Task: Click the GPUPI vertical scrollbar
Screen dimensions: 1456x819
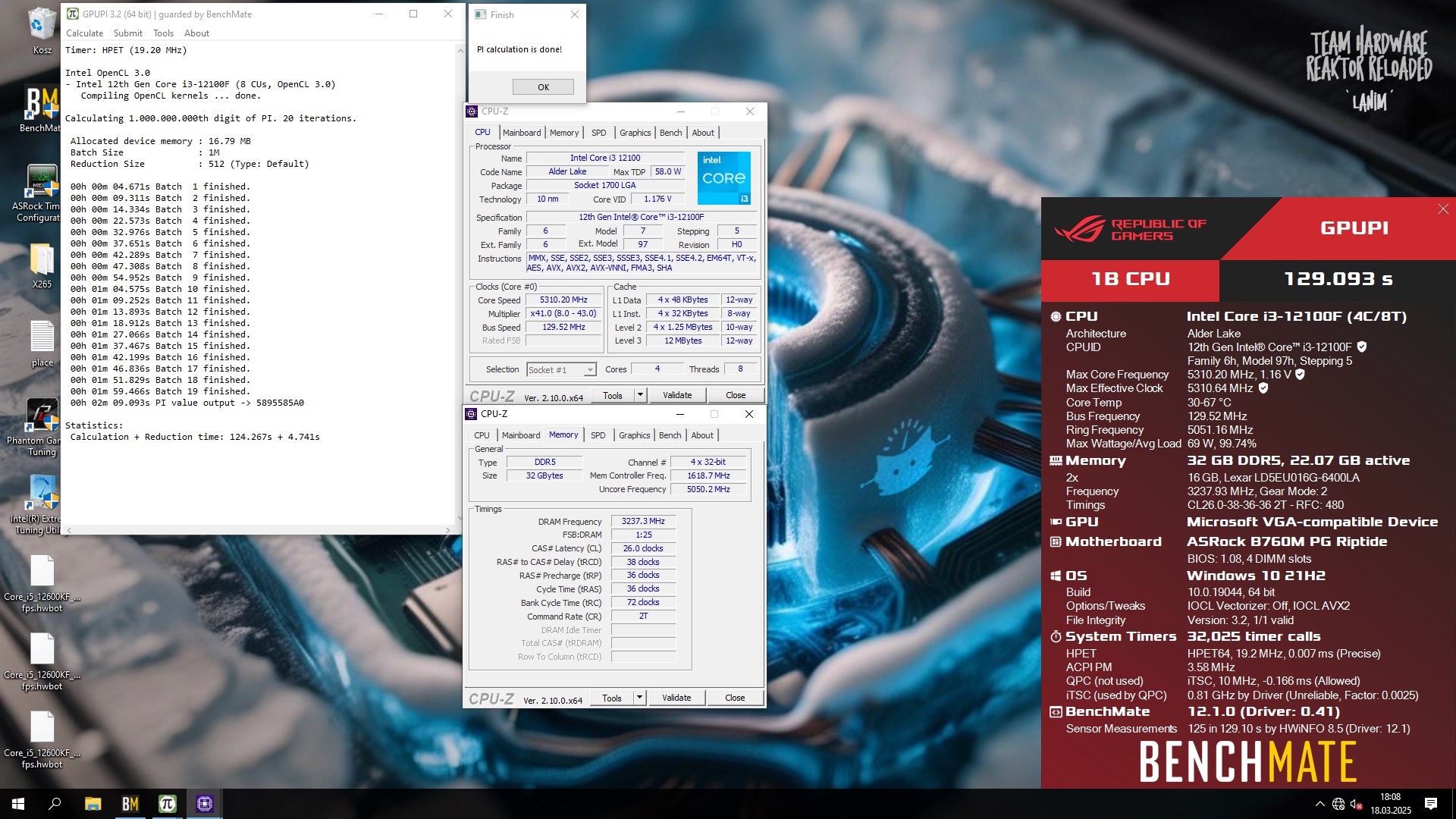Action: click(x=460, y=285)
